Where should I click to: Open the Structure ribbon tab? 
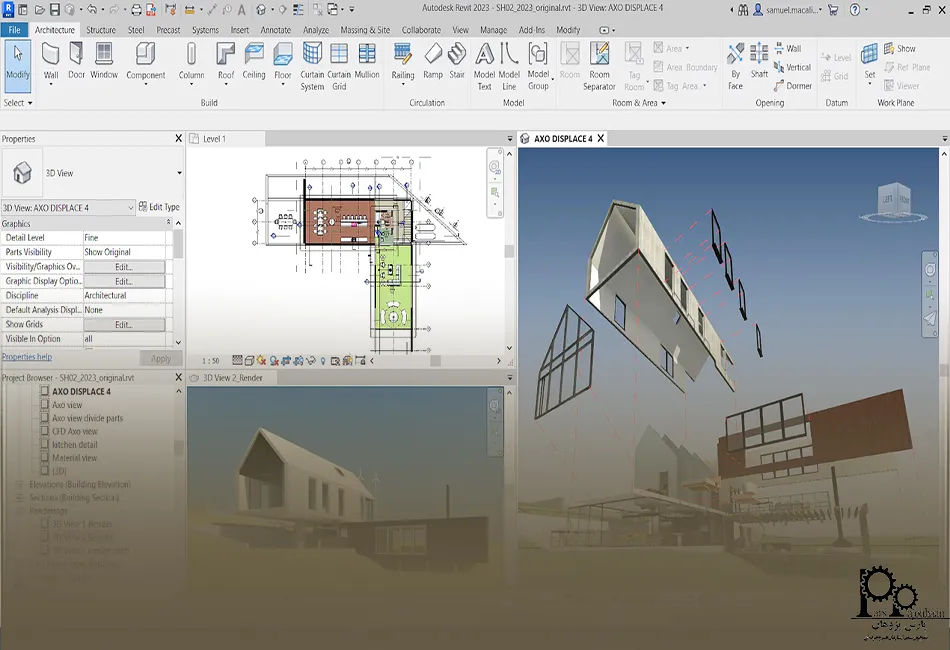[101, 30]
